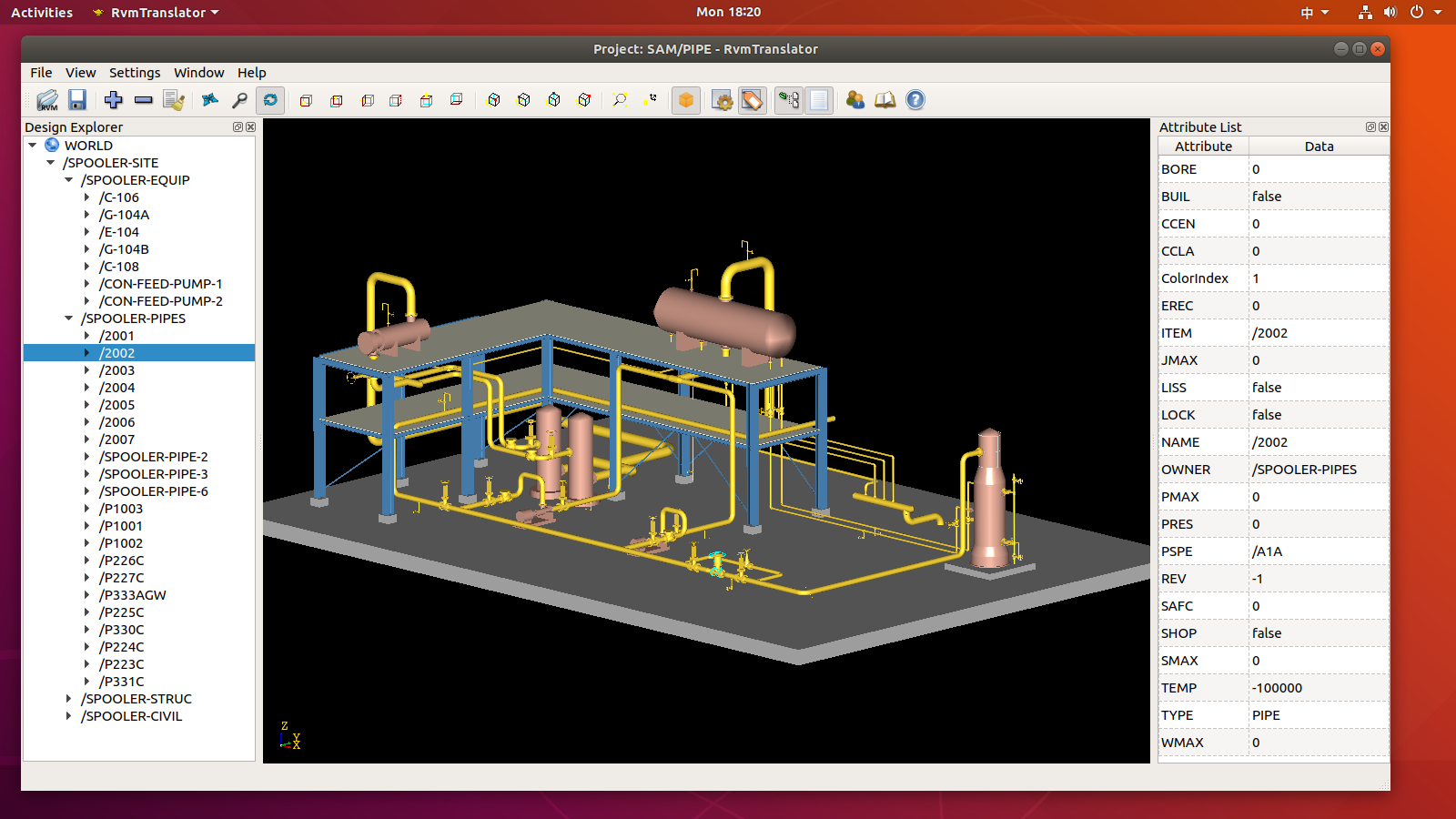Toggle the orange solid cube shading button
Viewport: 1456px width, 819px height.
686,100
